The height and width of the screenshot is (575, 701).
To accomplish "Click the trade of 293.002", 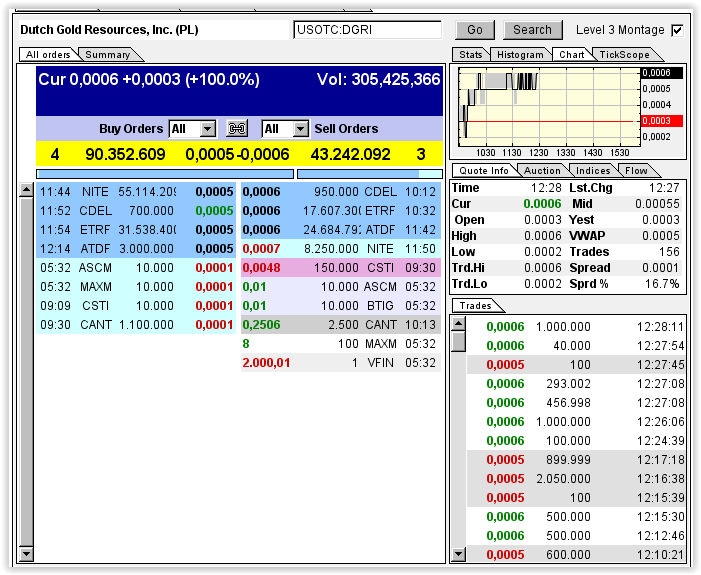I will click(x=576, y=384).
